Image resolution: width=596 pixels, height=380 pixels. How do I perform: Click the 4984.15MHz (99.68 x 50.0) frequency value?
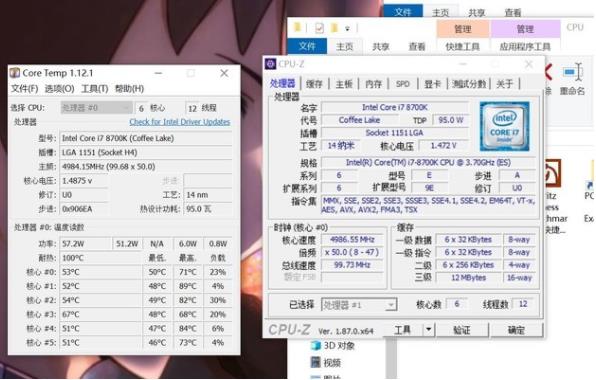146,166
